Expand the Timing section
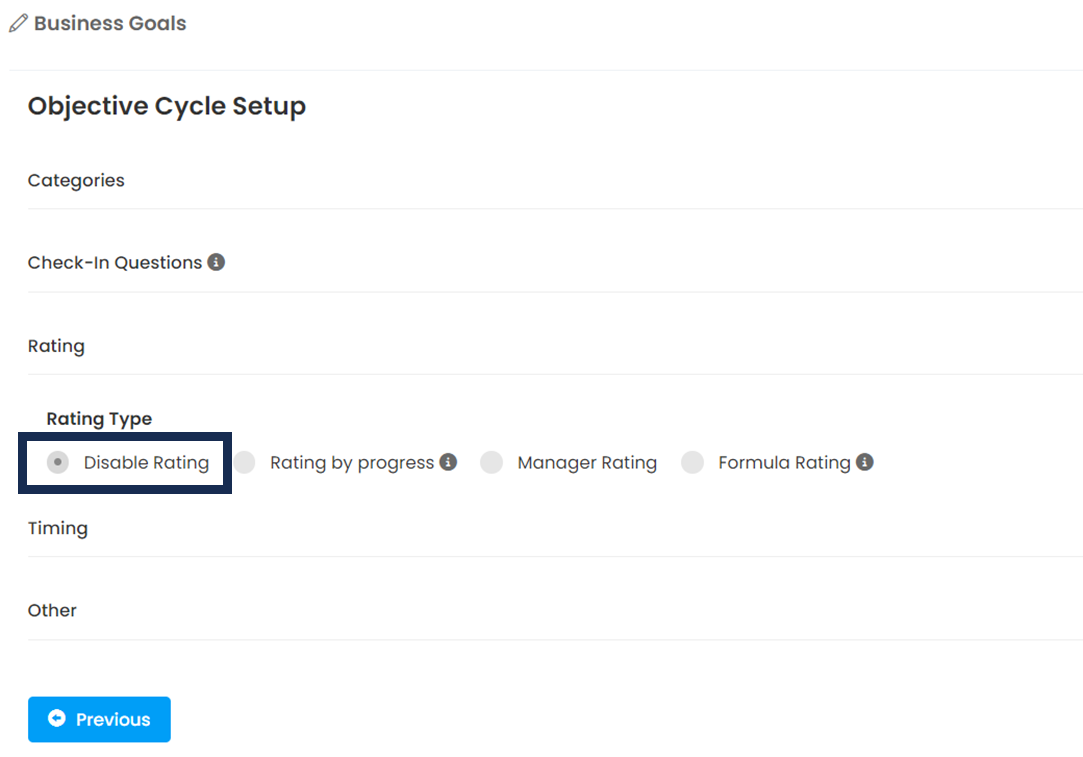 coord(58,529)
